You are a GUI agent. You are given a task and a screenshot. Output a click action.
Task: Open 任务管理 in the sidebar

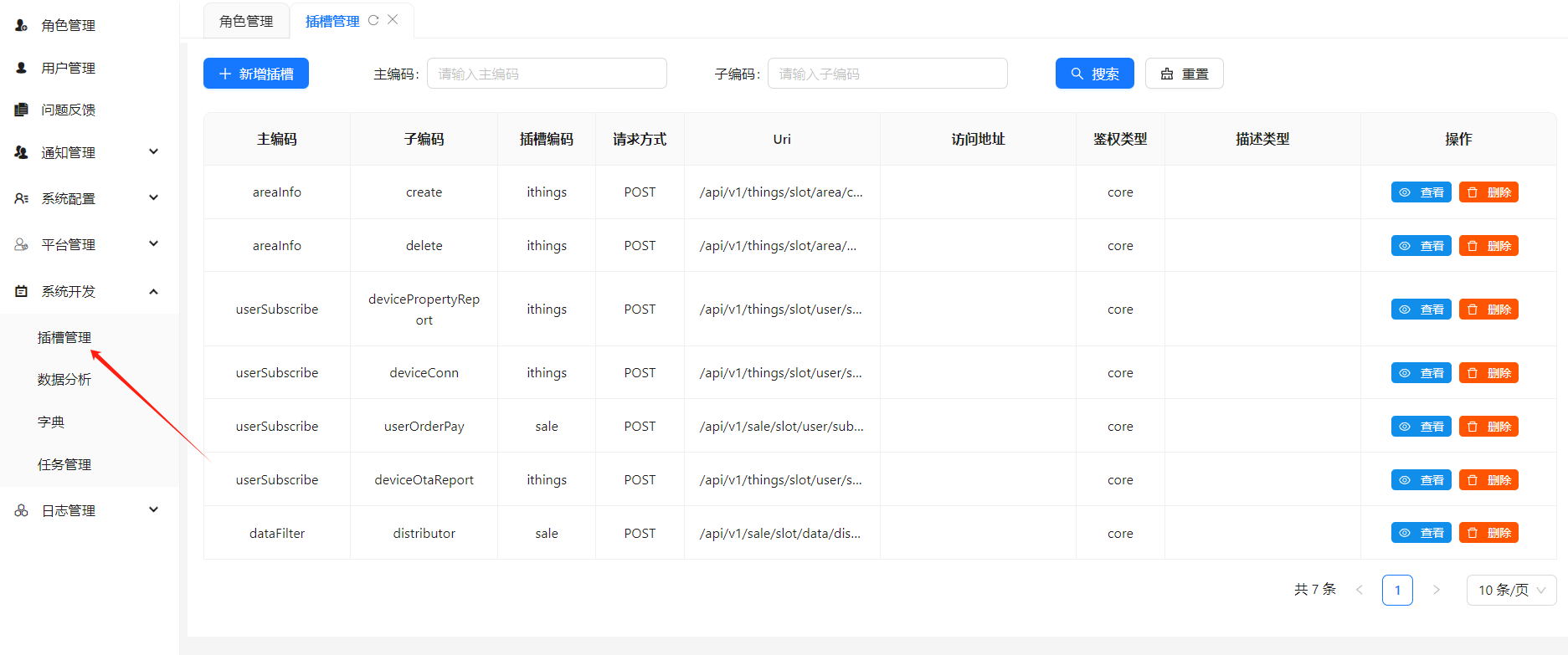tap(64, 464)
